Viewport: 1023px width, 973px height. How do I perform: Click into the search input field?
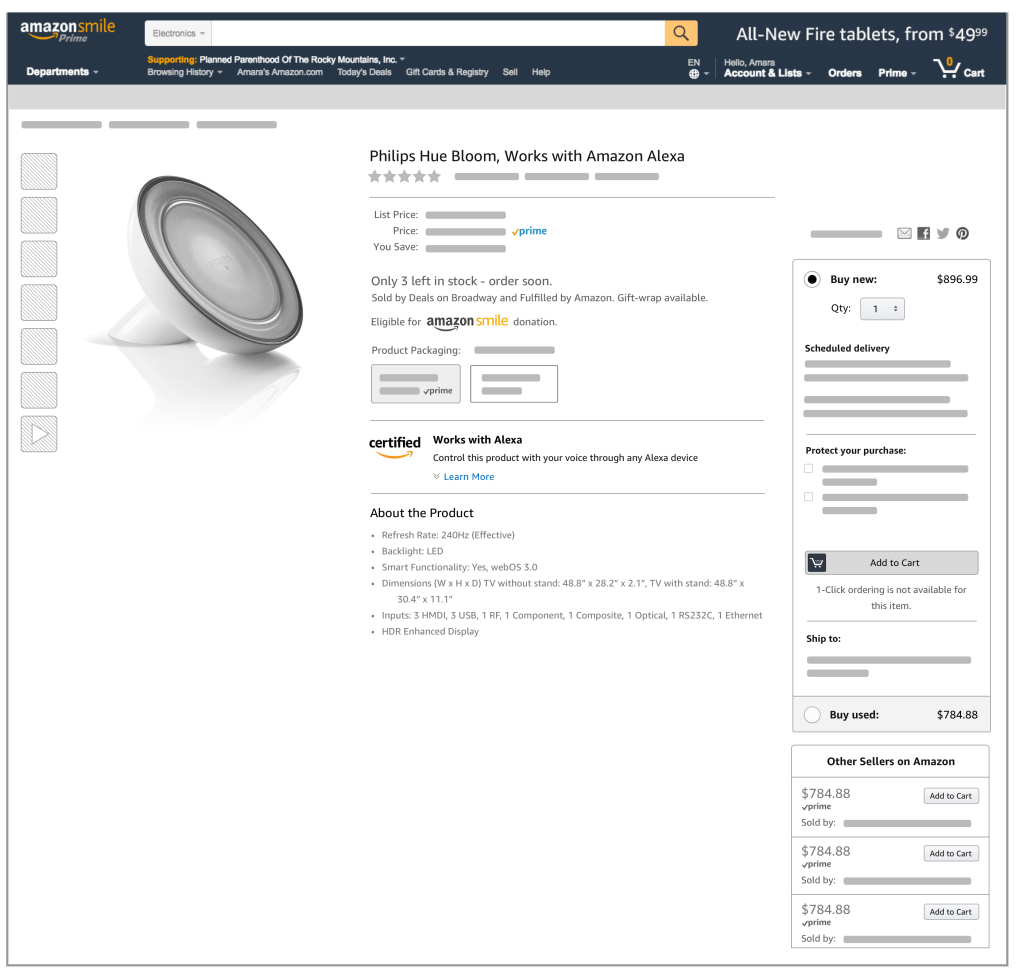pos(438,33)
